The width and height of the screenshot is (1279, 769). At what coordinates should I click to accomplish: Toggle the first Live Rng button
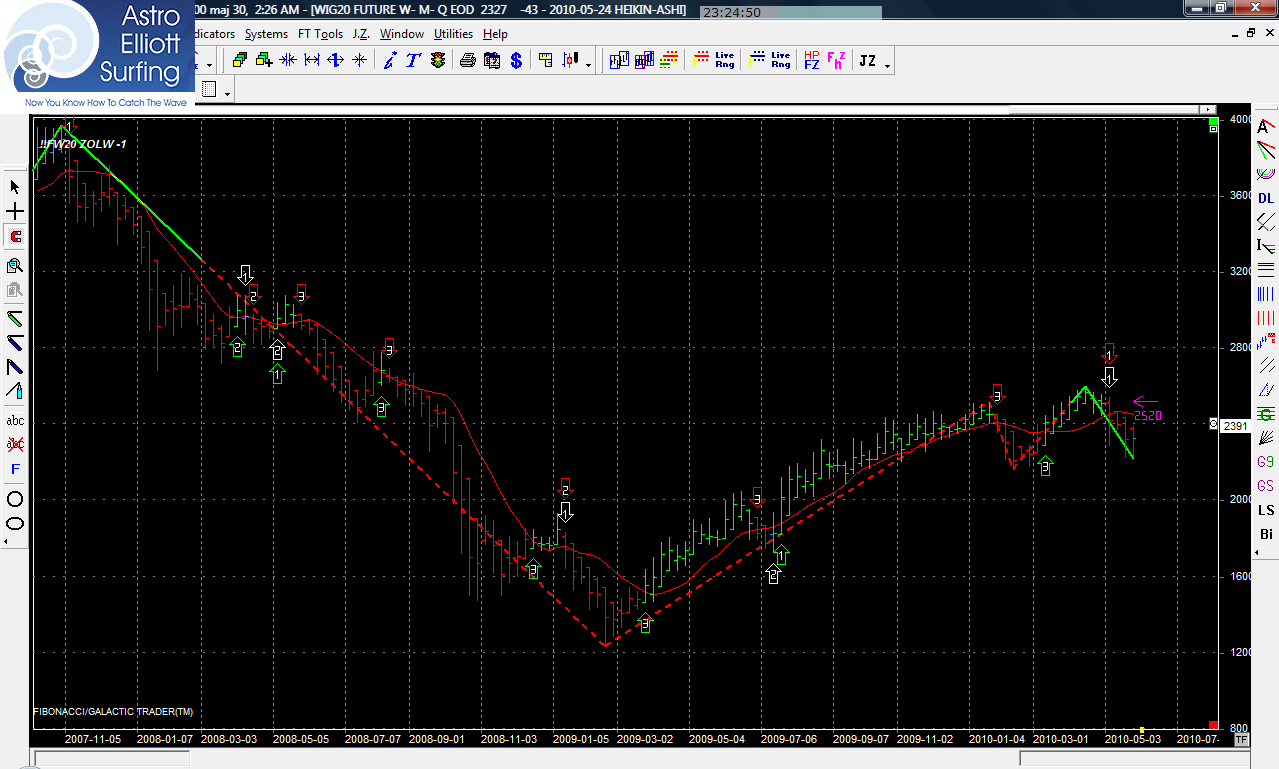click(x=724, y=61)
